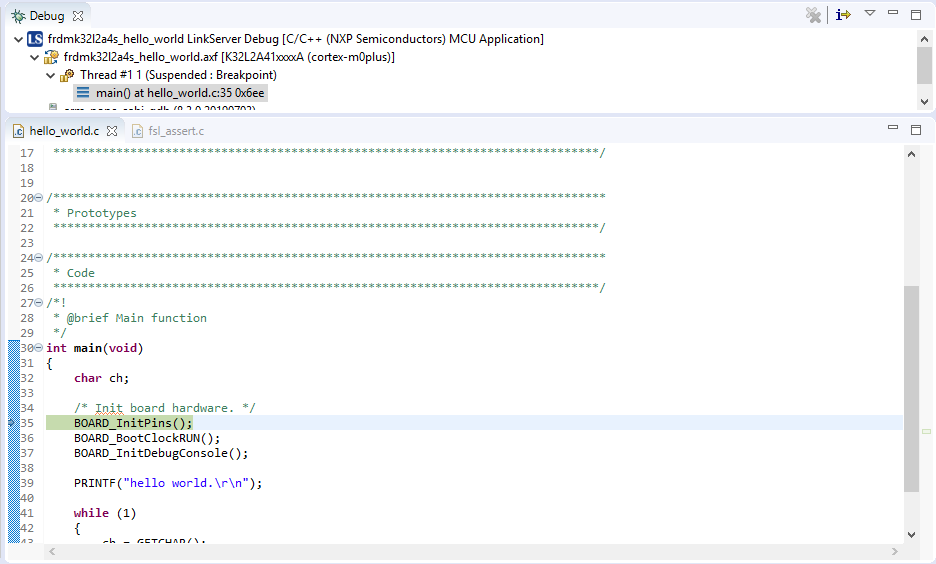Screen dimensions: 936x564
Task: Select the hello_world.c editor tab
Action: [64, 131]
